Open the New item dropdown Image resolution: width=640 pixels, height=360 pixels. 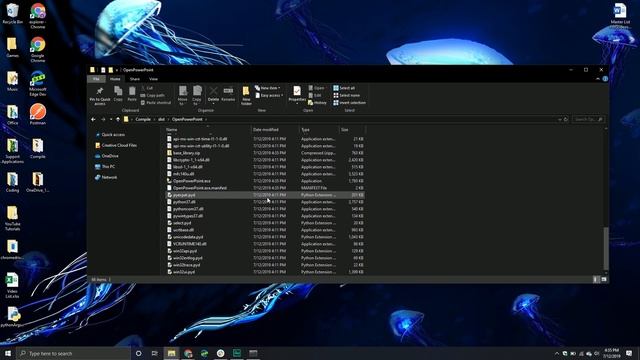click(x=267, y=88)
